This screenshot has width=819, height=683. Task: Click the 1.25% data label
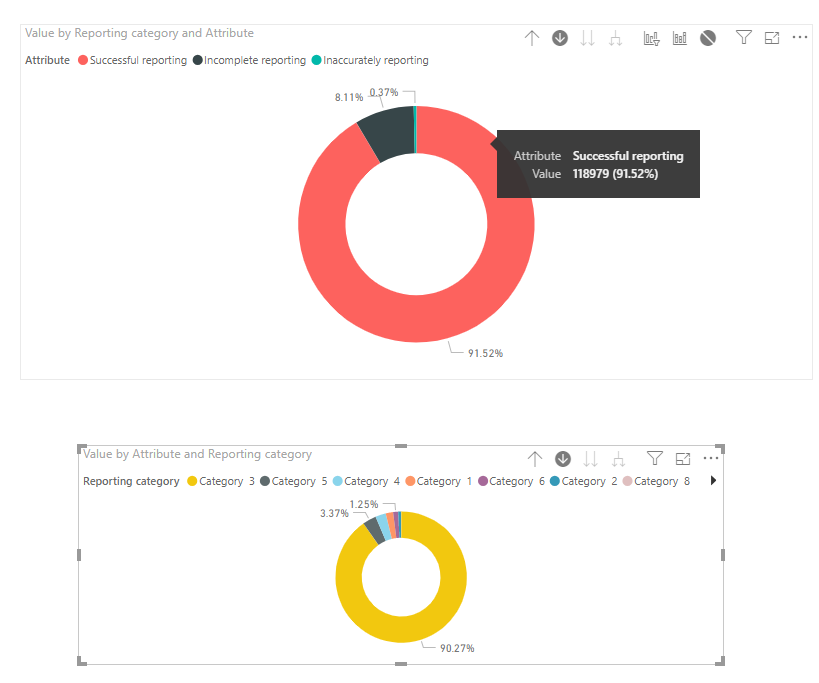coord(364,504)
